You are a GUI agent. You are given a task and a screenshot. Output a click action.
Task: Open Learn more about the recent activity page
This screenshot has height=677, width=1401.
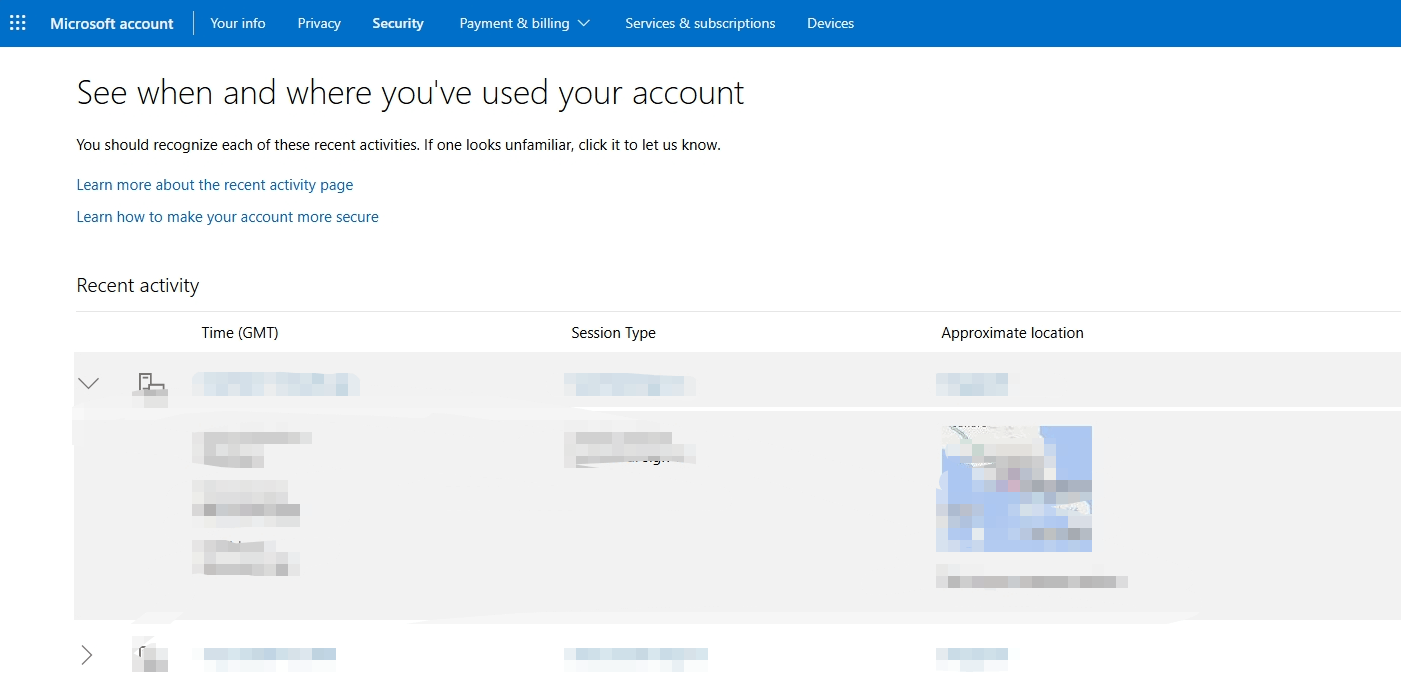pos(215,185)
